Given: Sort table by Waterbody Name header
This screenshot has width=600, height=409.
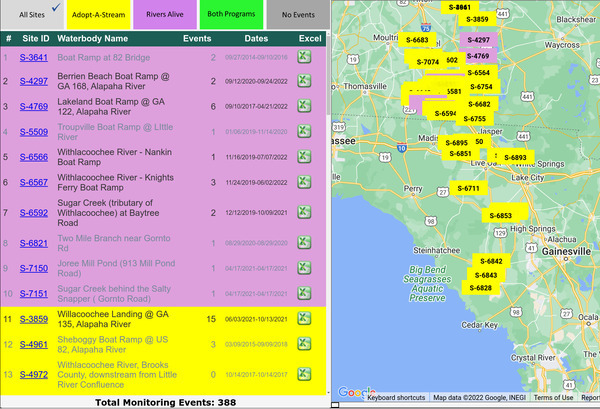Looking at the screenshot, I should 93,39.
